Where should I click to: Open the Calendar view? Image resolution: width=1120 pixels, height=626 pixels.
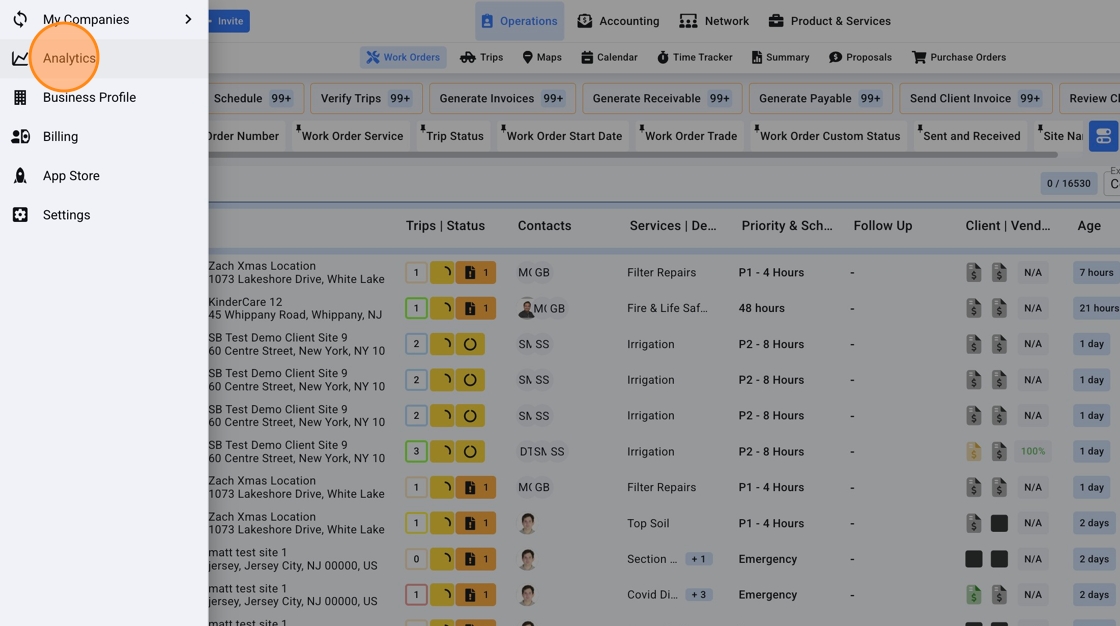tap(609, 57)
